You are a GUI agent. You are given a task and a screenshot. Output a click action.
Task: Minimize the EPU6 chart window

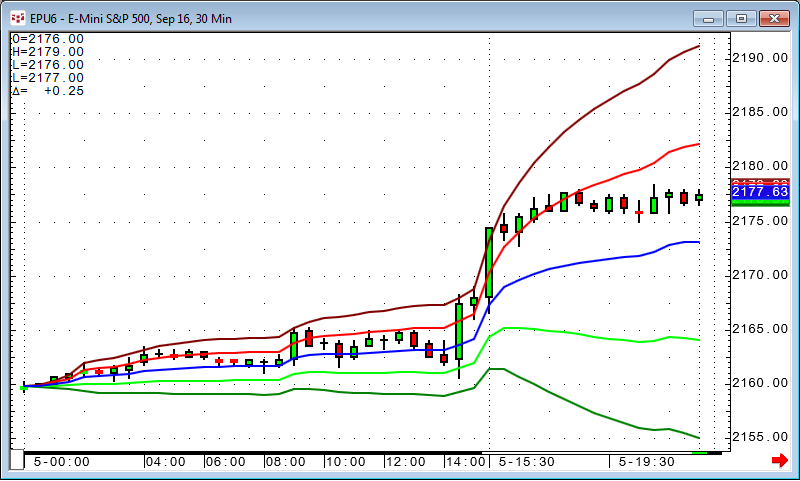[x=708, y=19]
